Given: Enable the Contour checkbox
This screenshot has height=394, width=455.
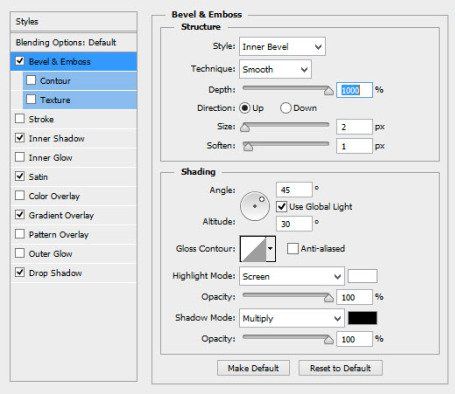Looking at the screenshot, I should pyautogui.click(x=31, y=80).
